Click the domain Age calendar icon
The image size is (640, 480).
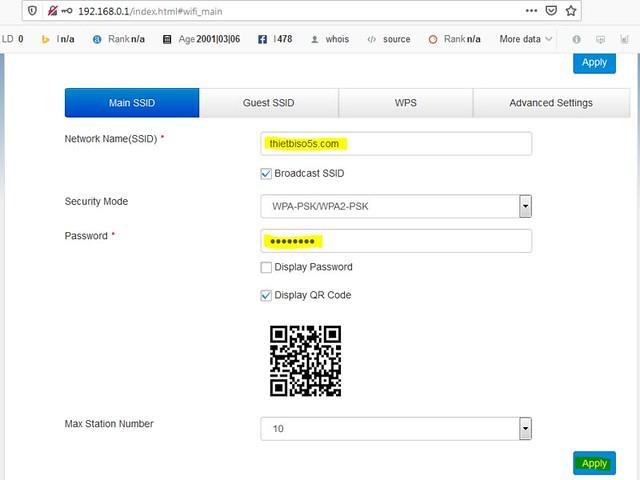click(167, 39)
